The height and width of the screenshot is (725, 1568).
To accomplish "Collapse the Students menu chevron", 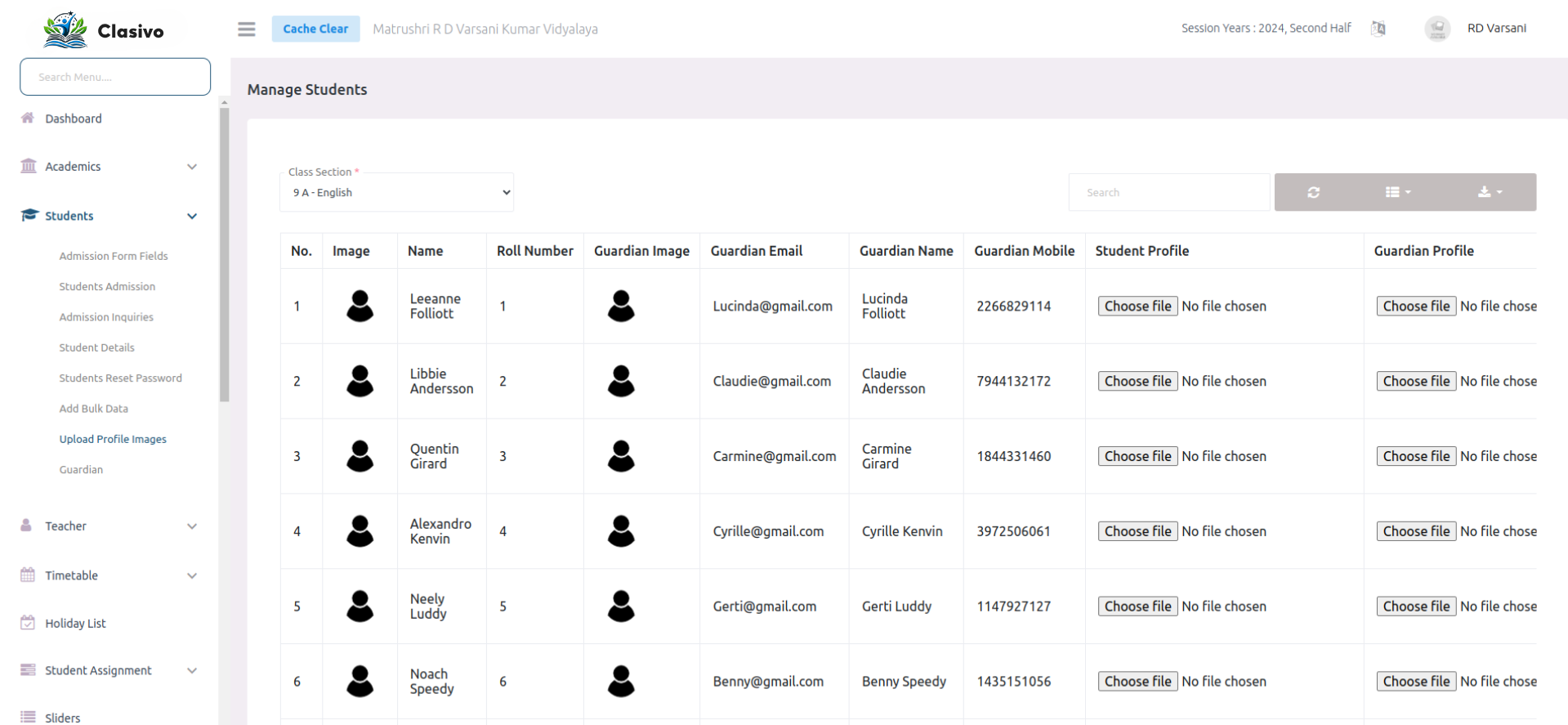I will click(x=192, y=216).
